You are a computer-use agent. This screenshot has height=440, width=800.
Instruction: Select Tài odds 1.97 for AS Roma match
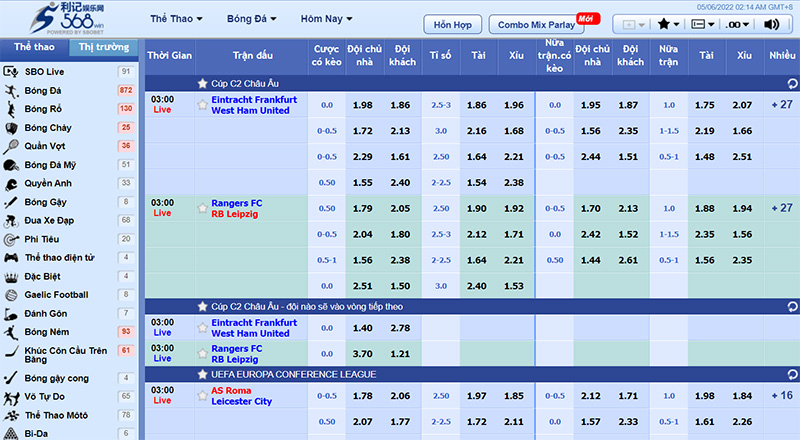[x=477, y=396]
